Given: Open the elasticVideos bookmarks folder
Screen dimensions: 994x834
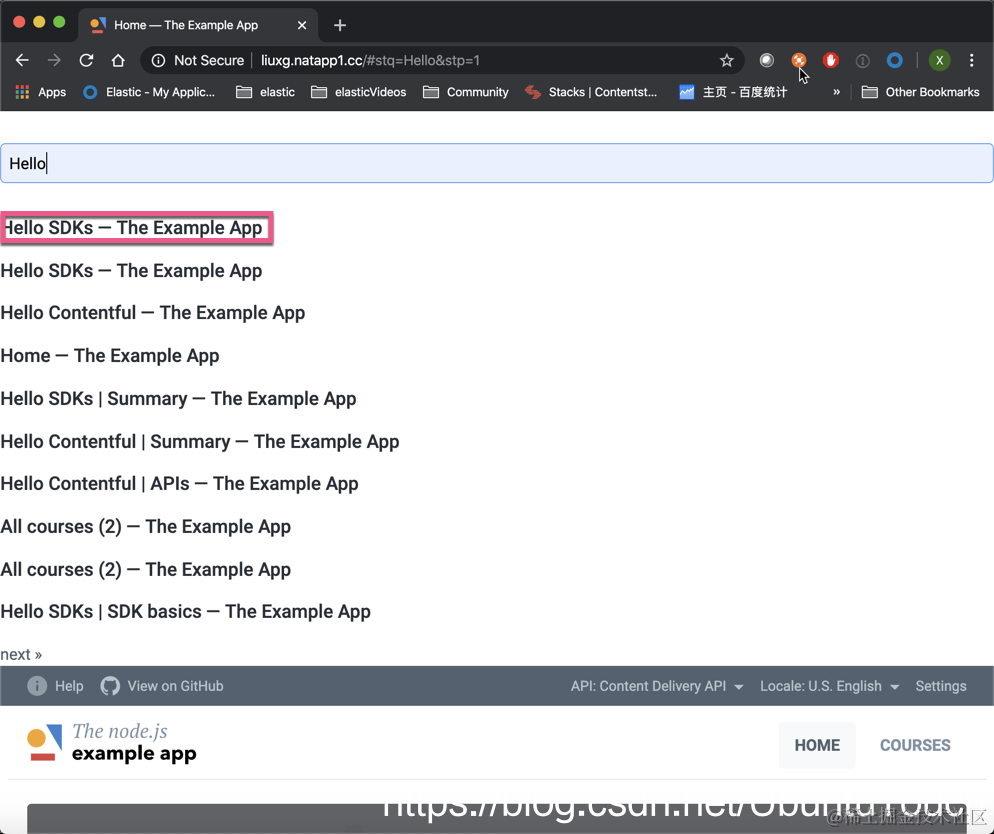Looking at the screenshot, I should click(x=358, y=92).
